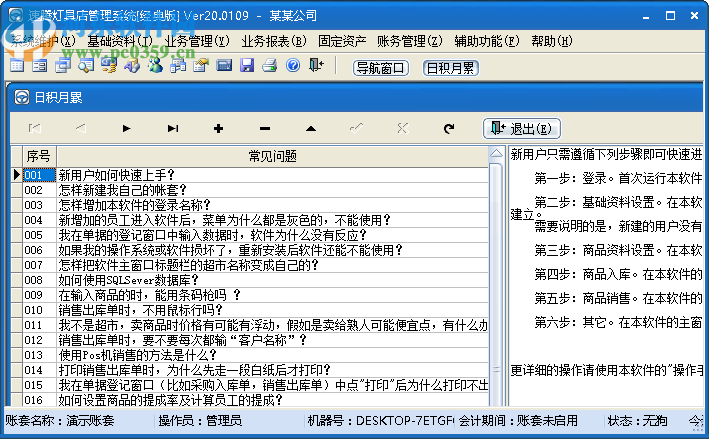709x439 pixels.
Task: Click the 日积月累 window title icon
Action: coord(21,97)
